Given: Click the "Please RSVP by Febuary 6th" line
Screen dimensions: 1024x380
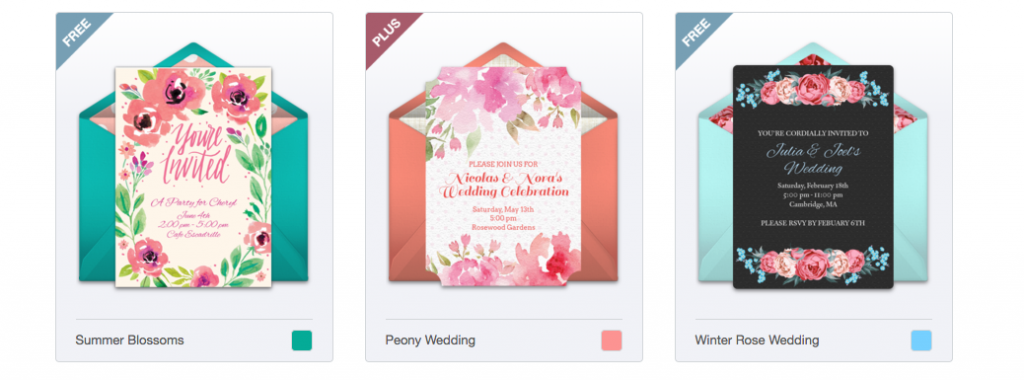Looking at the screenshot, I should 813,223.
